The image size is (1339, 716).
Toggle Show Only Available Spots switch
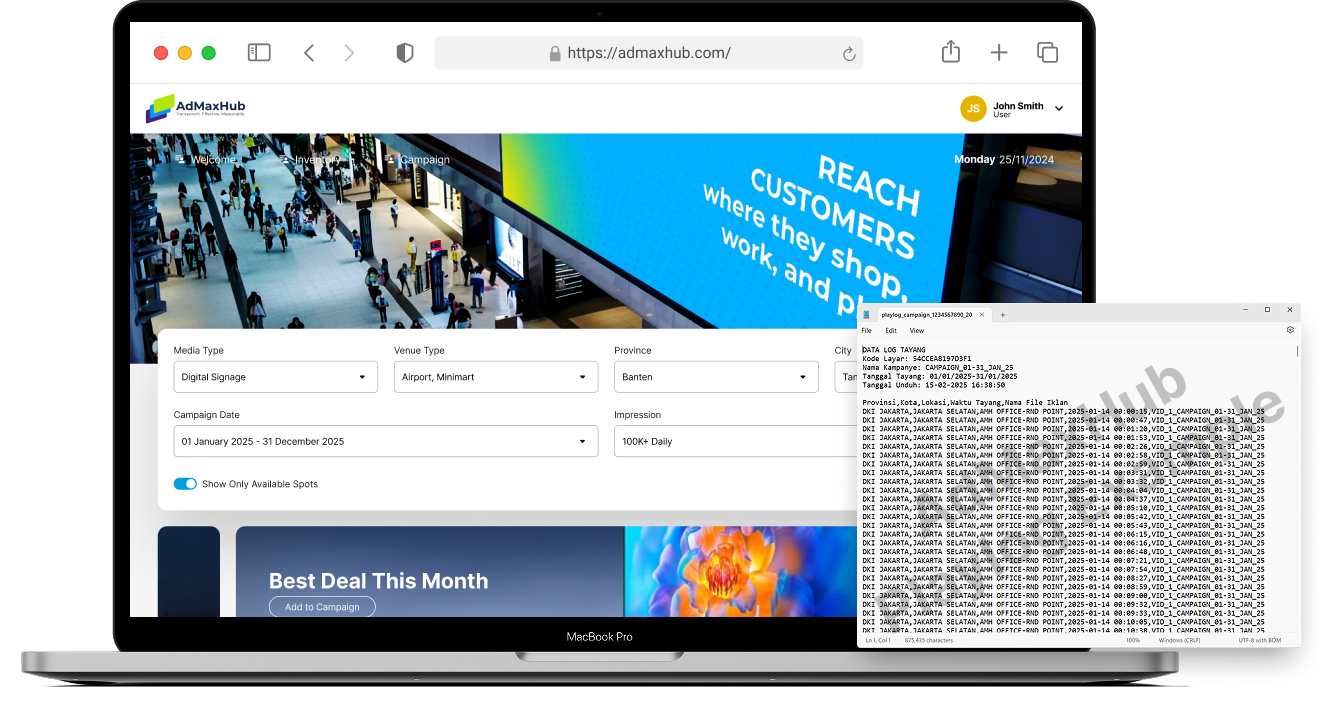(185, 484)
